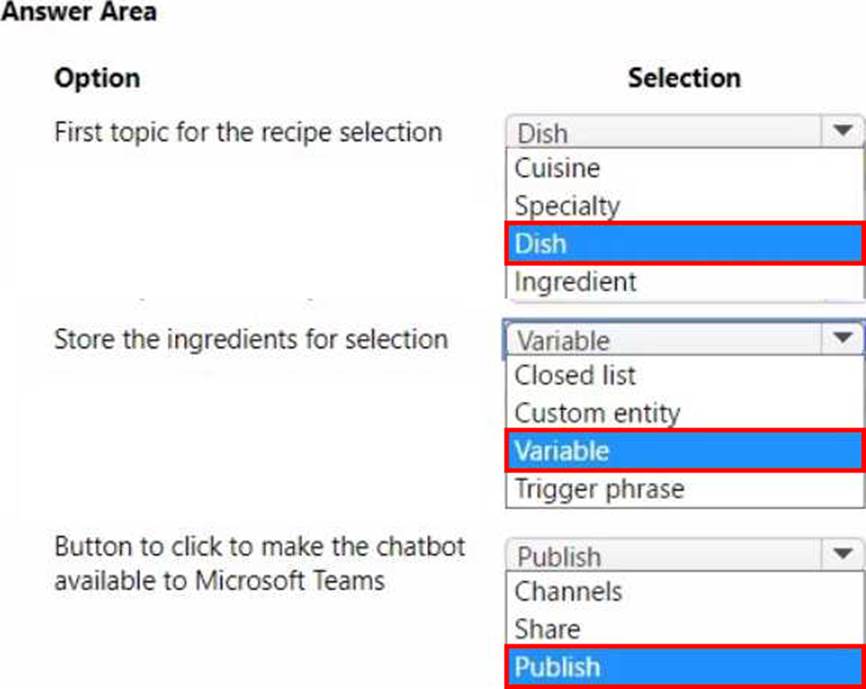
Task: Select Closed list for storing ingredients
Action: coord(575,376)
